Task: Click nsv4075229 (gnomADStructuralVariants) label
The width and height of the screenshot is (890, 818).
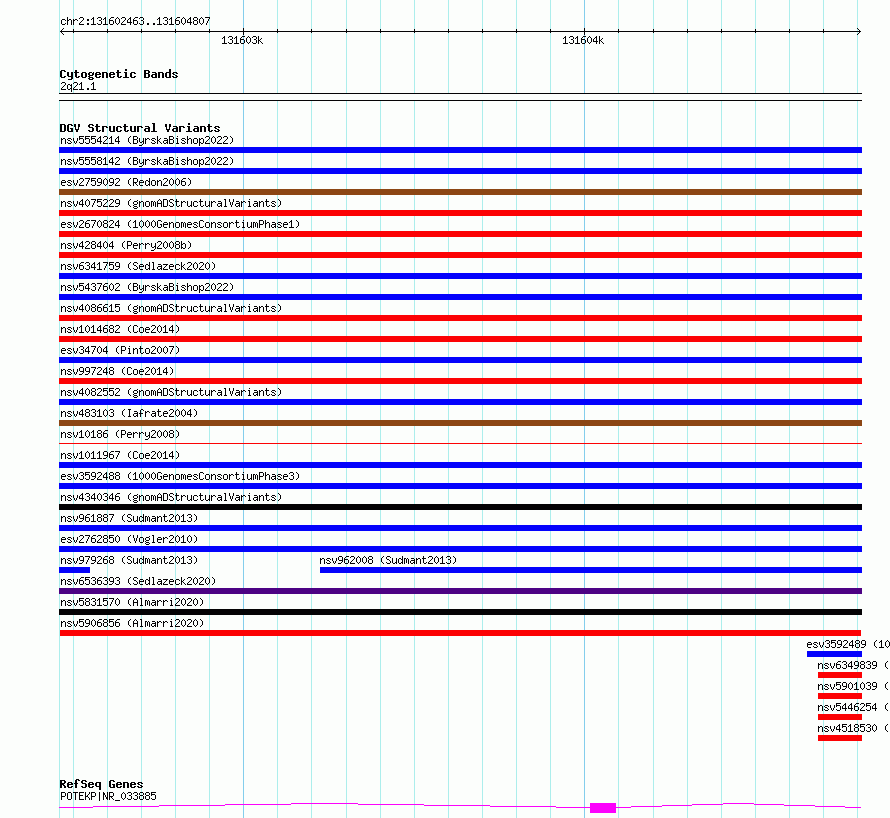Action: [171, 203]
